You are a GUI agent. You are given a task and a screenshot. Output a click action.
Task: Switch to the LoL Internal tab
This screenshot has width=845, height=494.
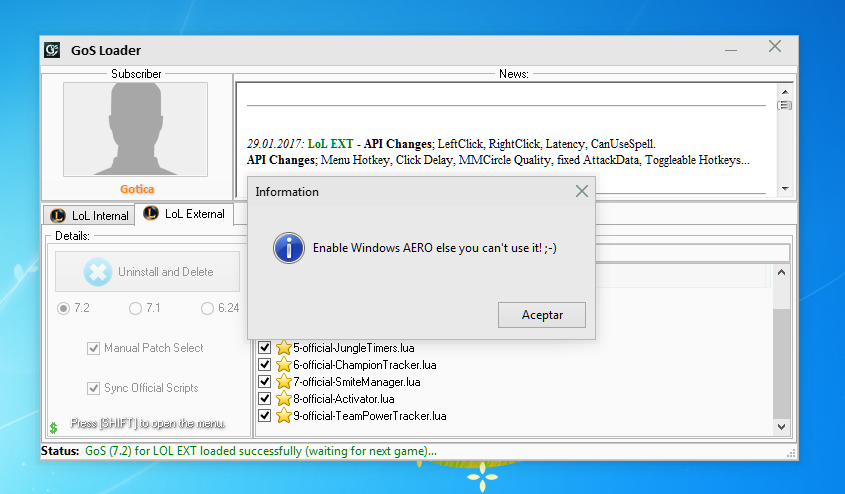pos(89,215)
